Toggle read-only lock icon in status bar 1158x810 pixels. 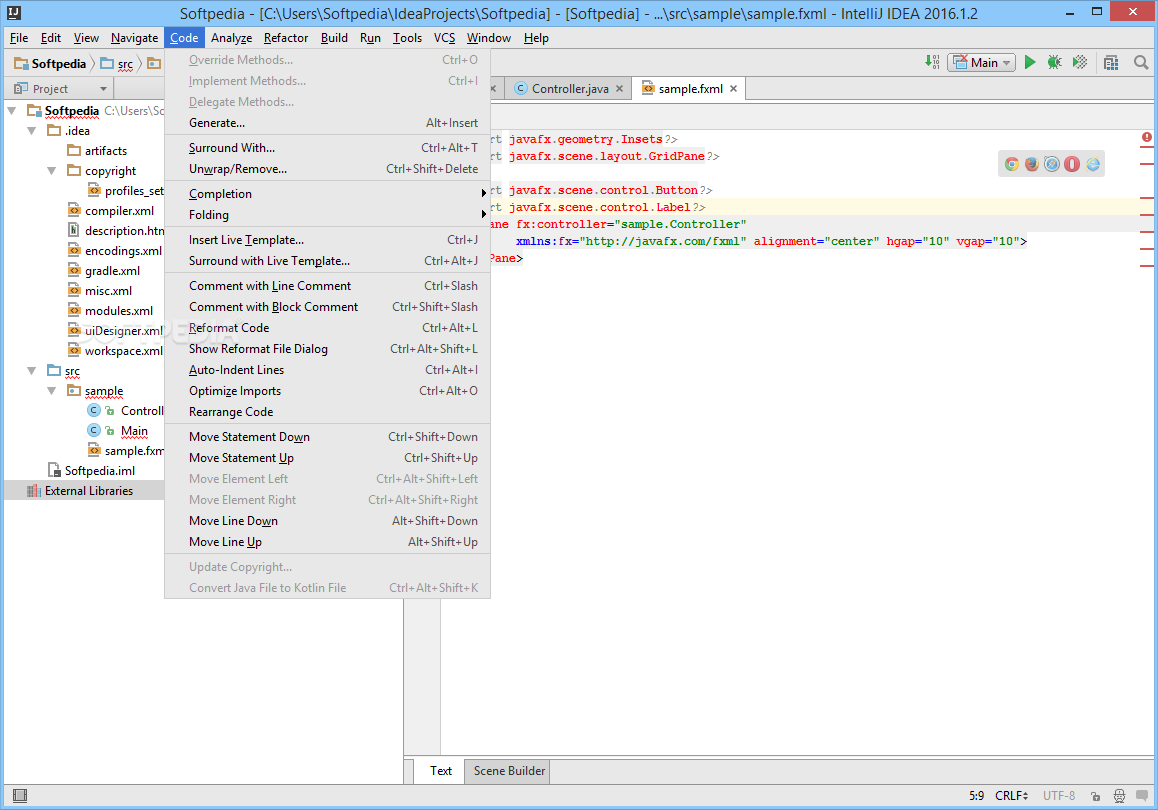click(1096, 796)
